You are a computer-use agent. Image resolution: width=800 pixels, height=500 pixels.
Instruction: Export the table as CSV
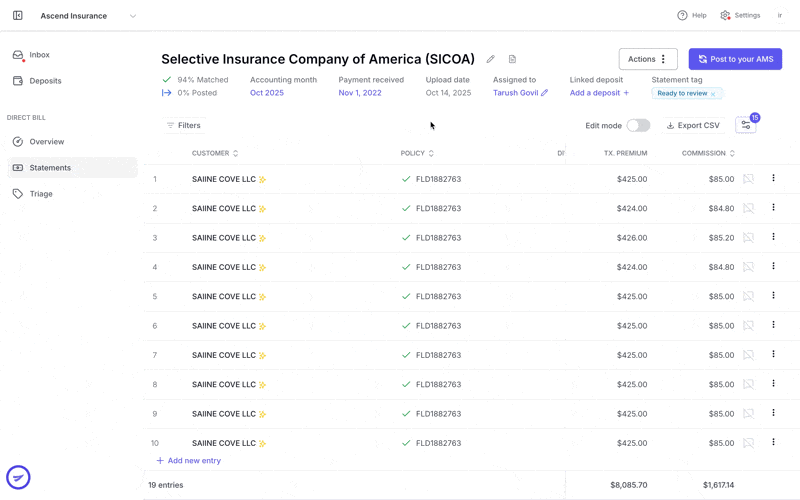point(693,125)
